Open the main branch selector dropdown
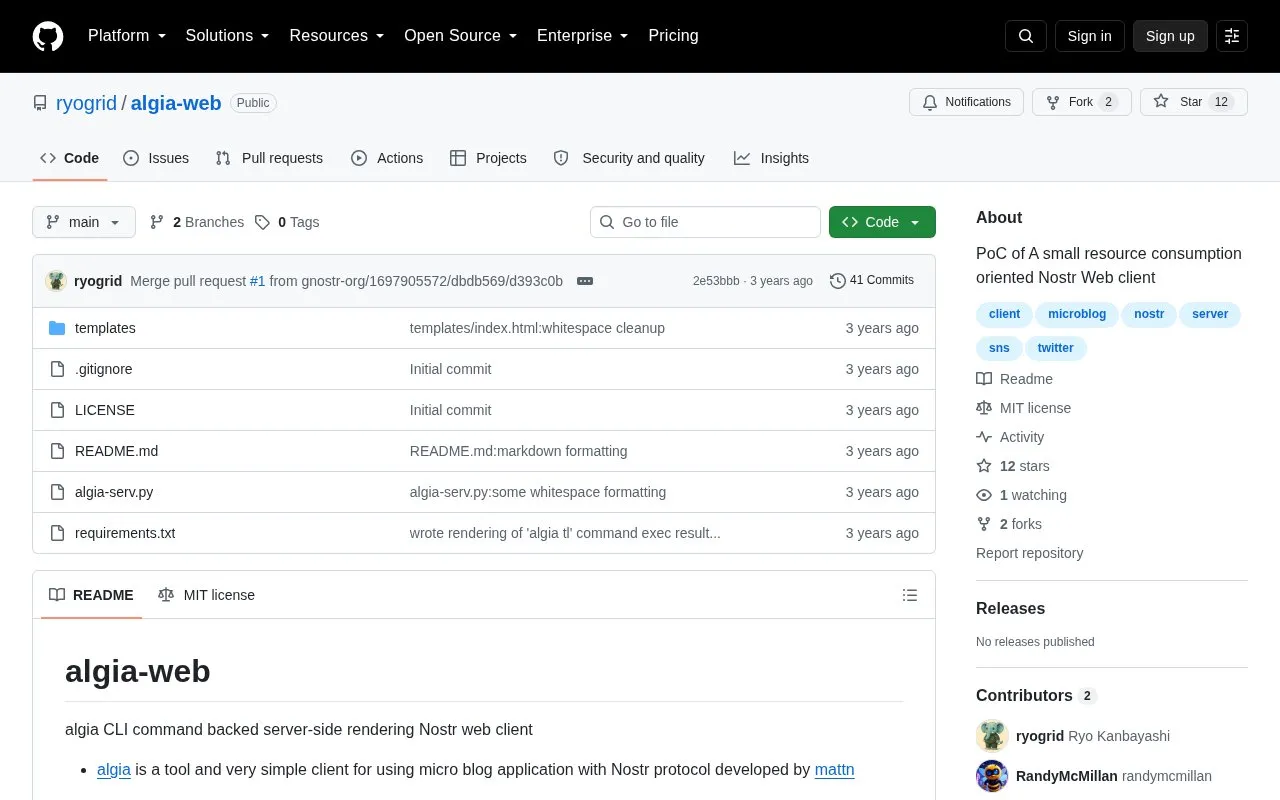The width and height of the screenshot is (1280, 800). tap(84, 222)
